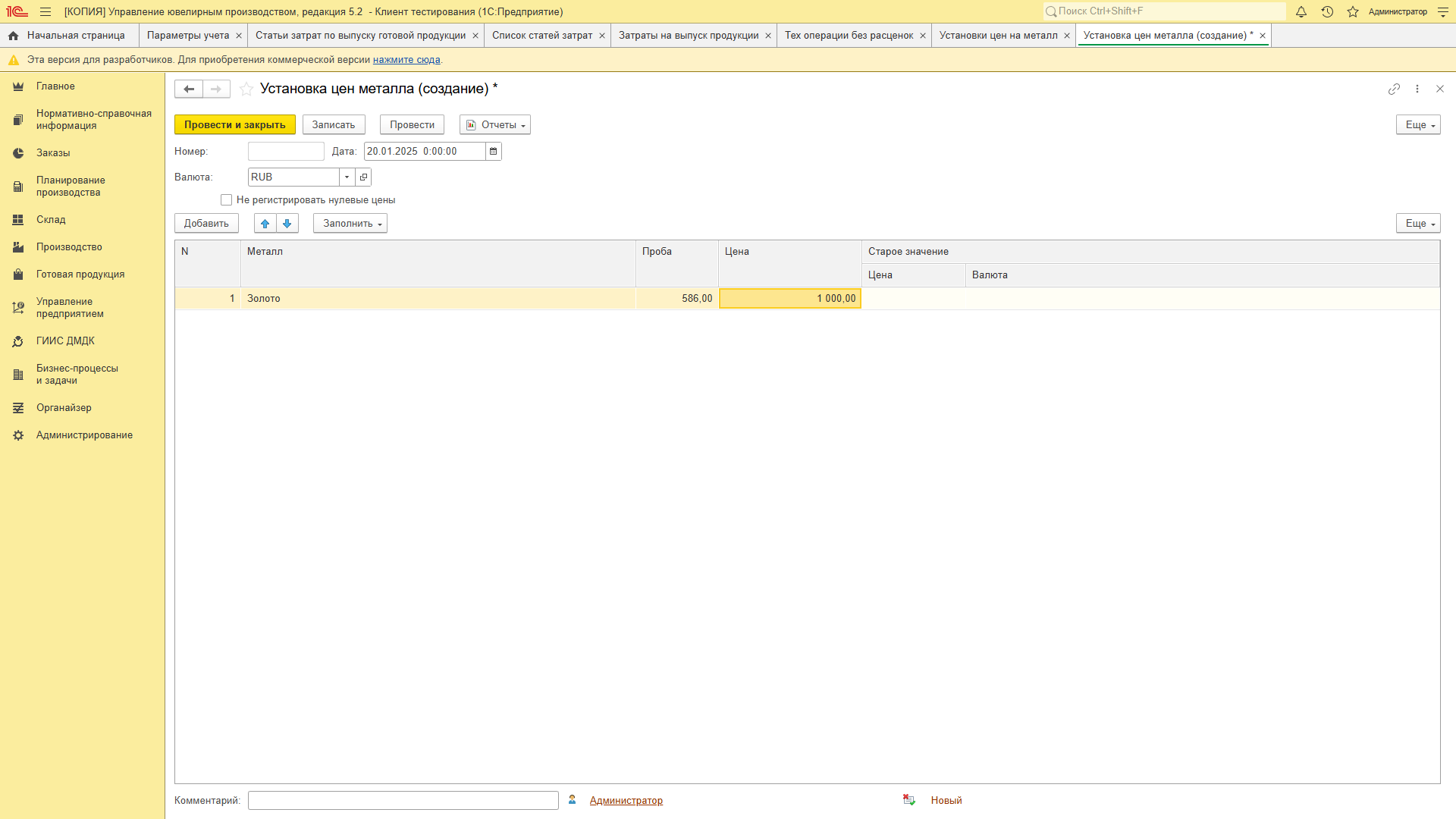Open the 1C main menu hamburger icon
This screenshot has width=1456, height=819.
[x=45, y=11]
